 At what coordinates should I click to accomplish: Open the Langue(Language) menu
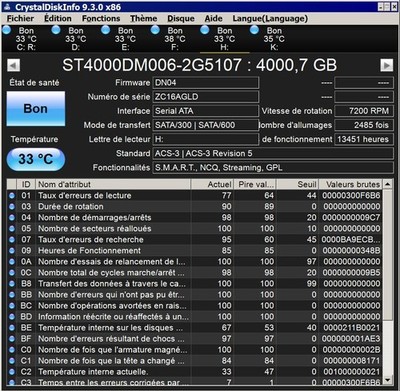pyautogui.click(x=270, y=19)
